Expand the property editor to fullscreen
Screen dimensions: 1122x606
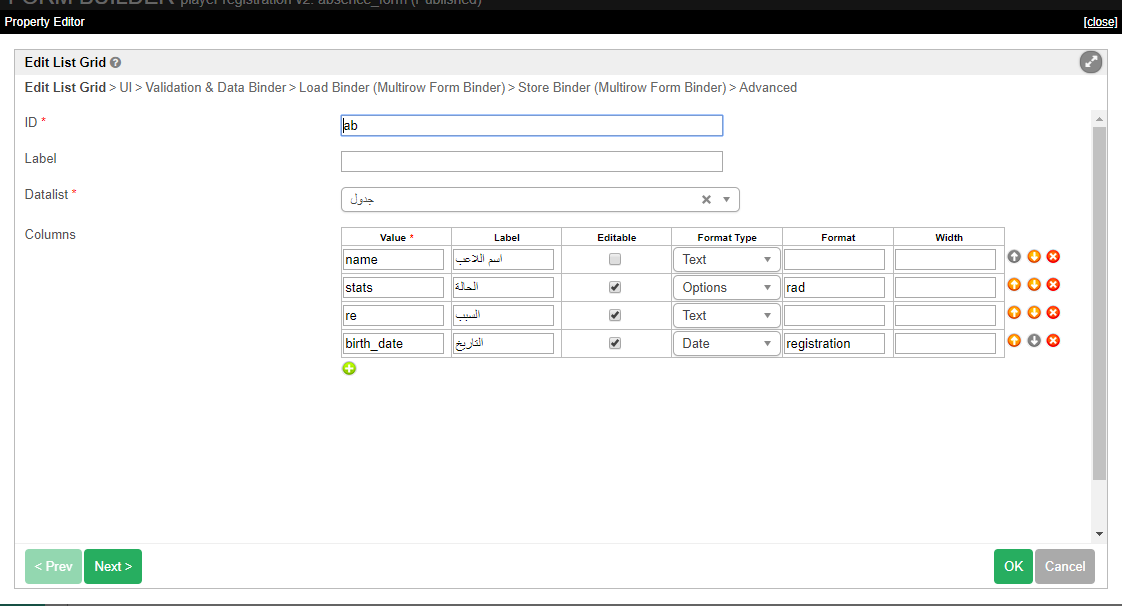click(x=1091, y=62)
